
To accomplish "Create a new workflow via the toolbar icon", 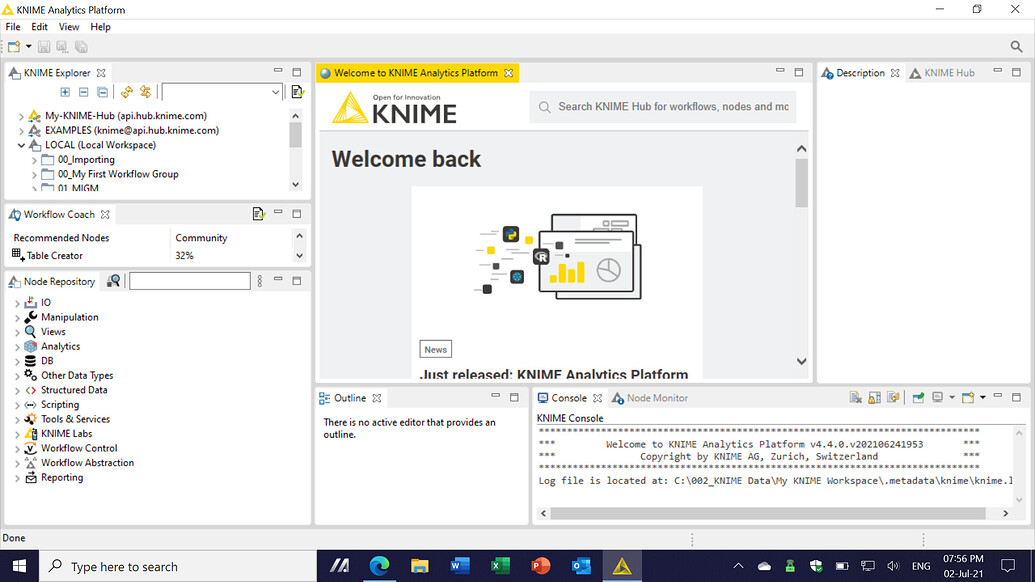I will click(12, 45).
